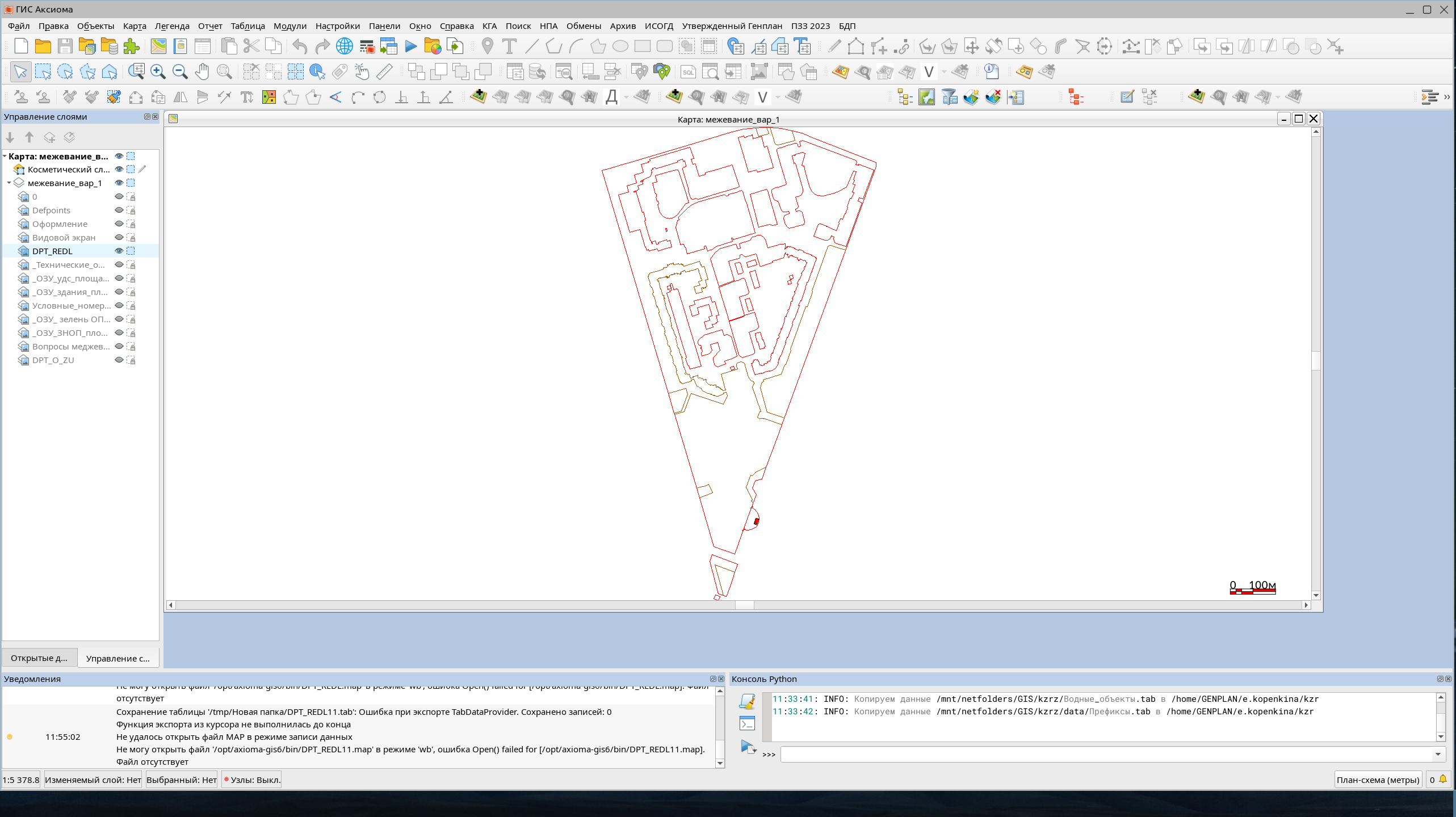Toggle visibility of Defpoints layer
The image size is (1456, 817).
click(x=119, y=210)
